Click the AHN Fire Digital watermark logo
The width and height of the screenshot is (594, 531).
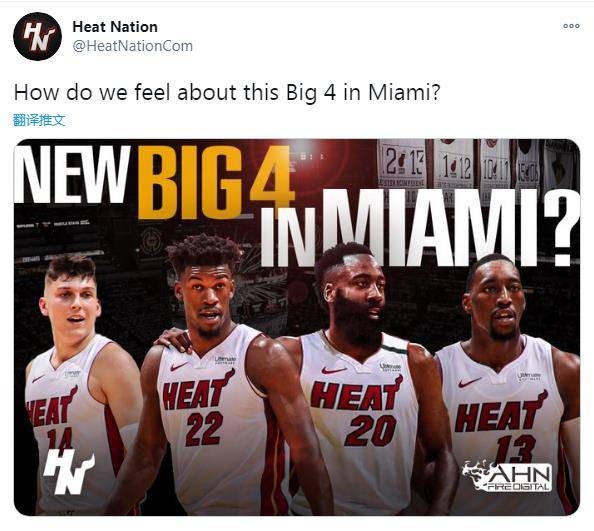pyautogui.click(x=506, y=476)
